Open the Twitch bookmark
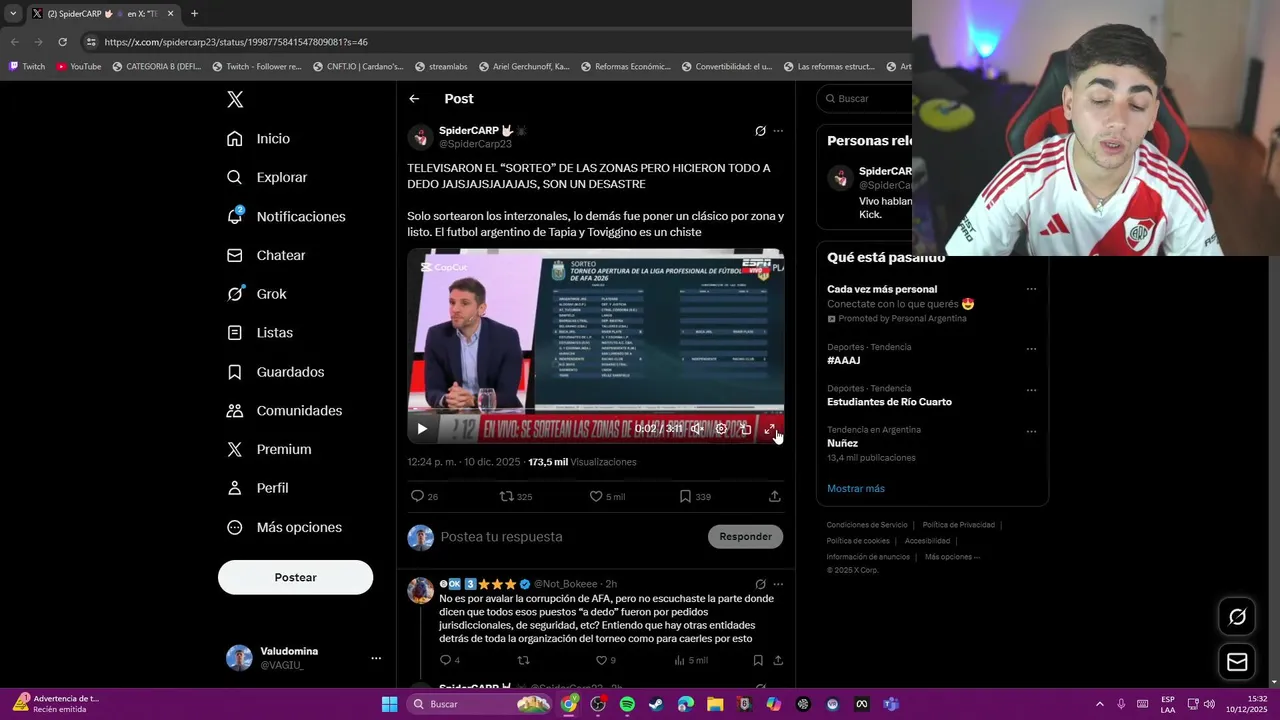The height and width of the screenshot is (720, 1280). click(x=27, y=67)
